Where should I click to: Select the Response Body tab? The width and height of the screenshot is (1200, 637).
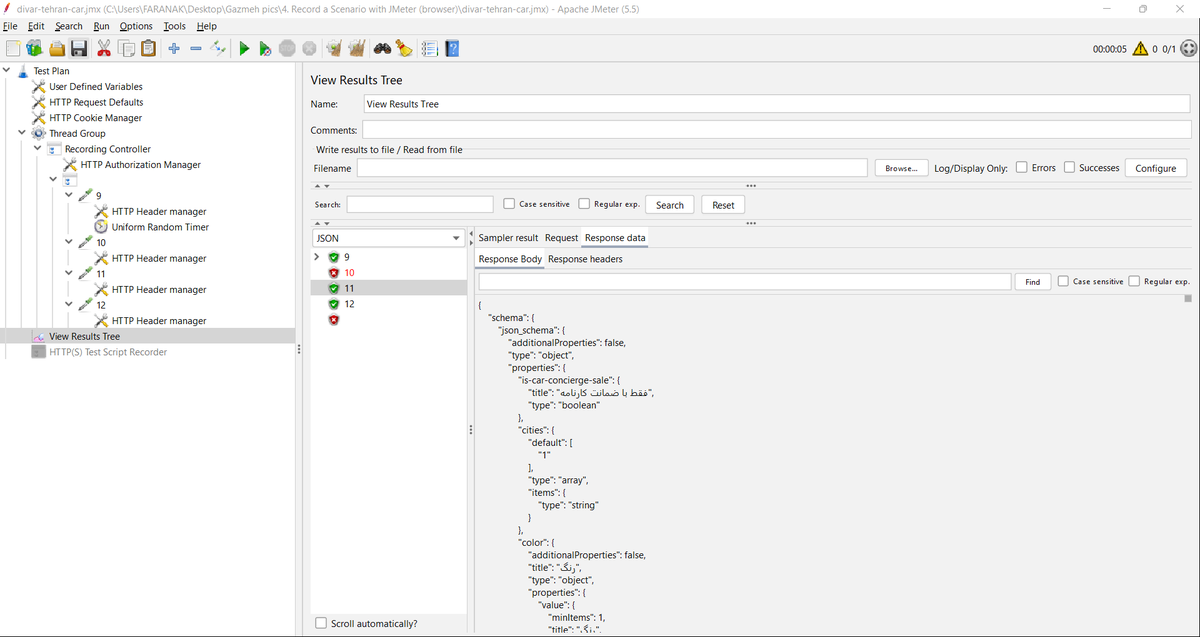click(x=510, y=259)
